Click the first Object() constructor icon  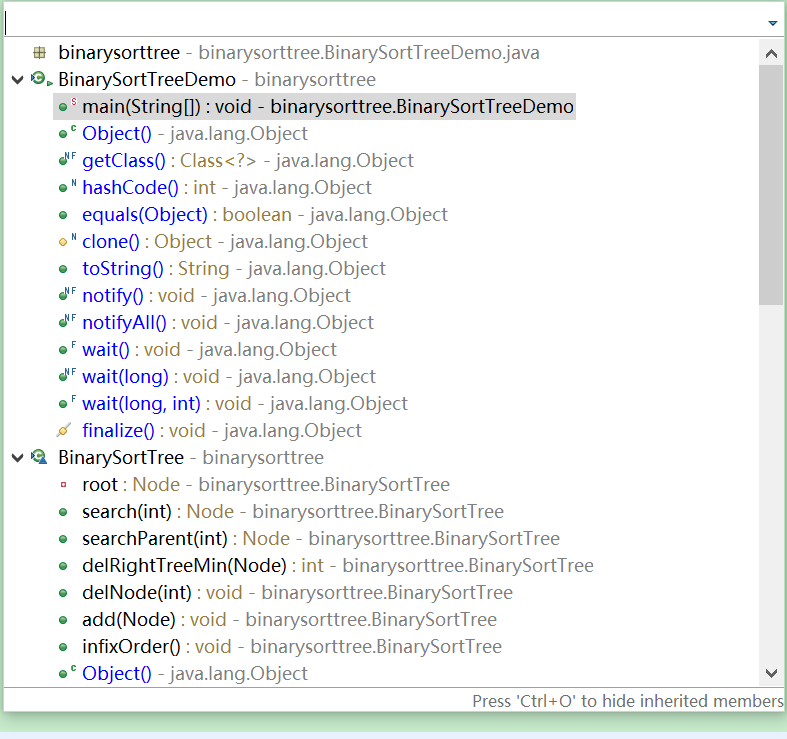pos(67,133)
